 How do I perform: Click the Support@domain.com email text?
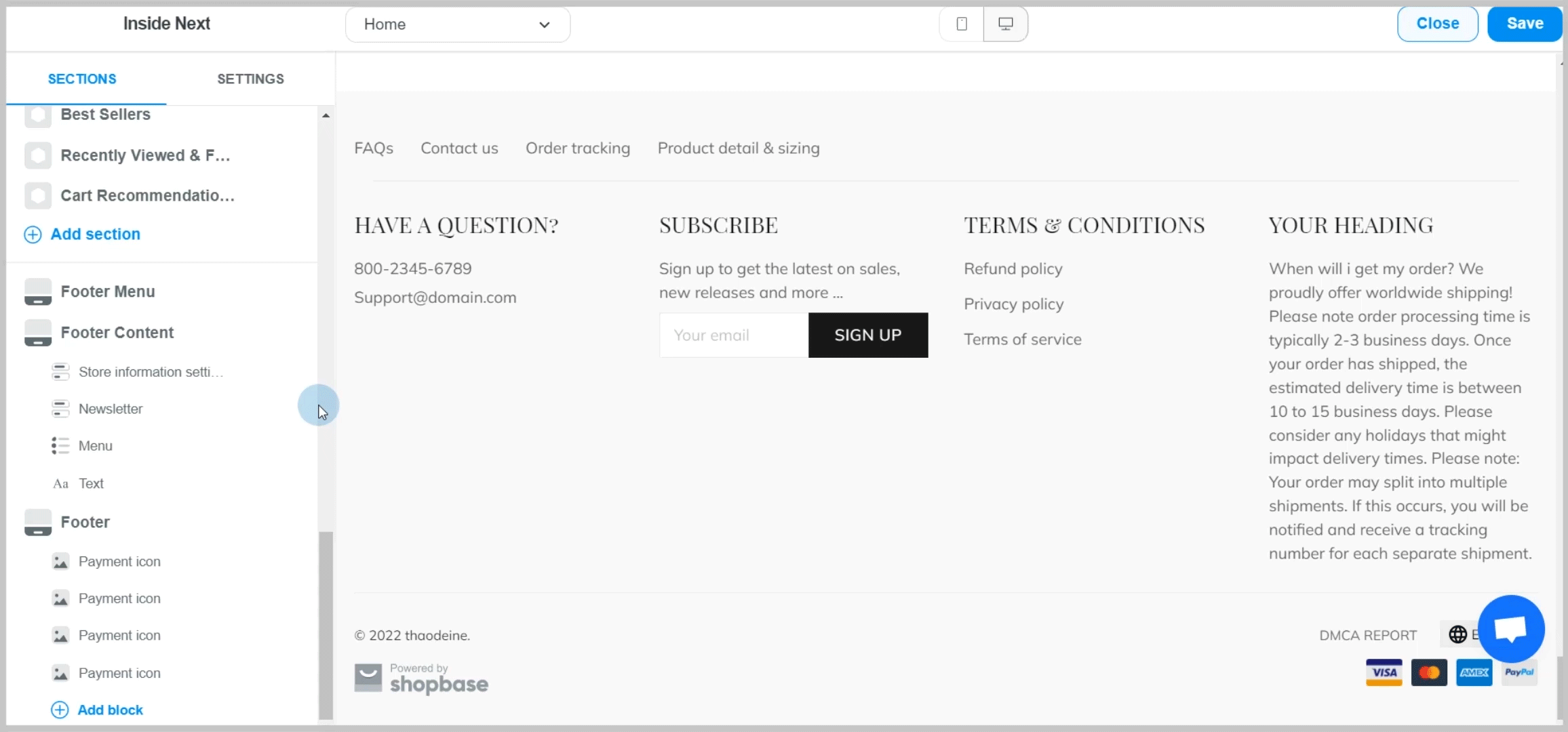point(435,297)
